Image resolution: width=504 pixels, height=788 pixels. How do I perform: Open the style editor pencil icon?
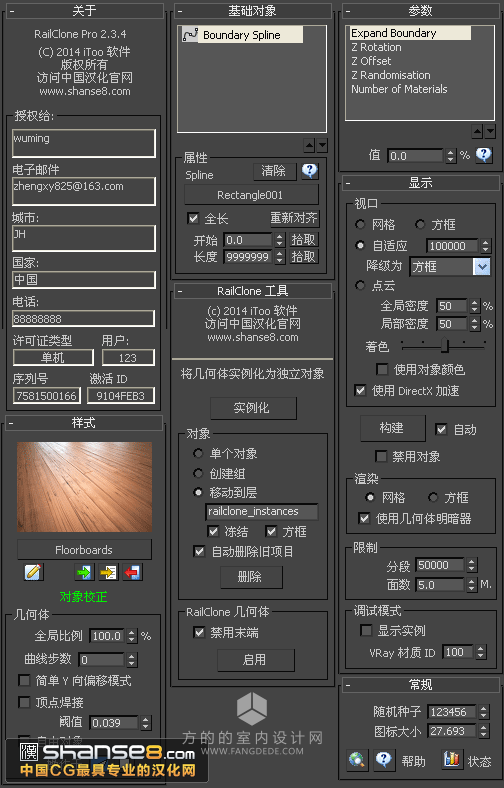[x=33, y=572]
